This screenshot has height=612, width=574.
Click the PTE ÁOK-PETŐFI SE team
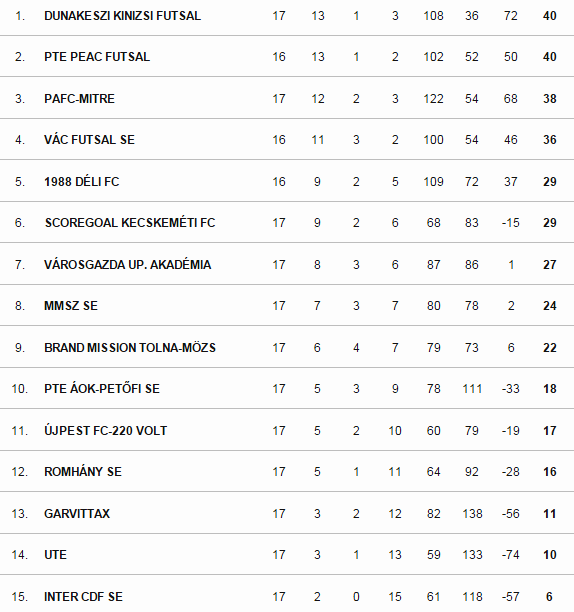point(102,389)
